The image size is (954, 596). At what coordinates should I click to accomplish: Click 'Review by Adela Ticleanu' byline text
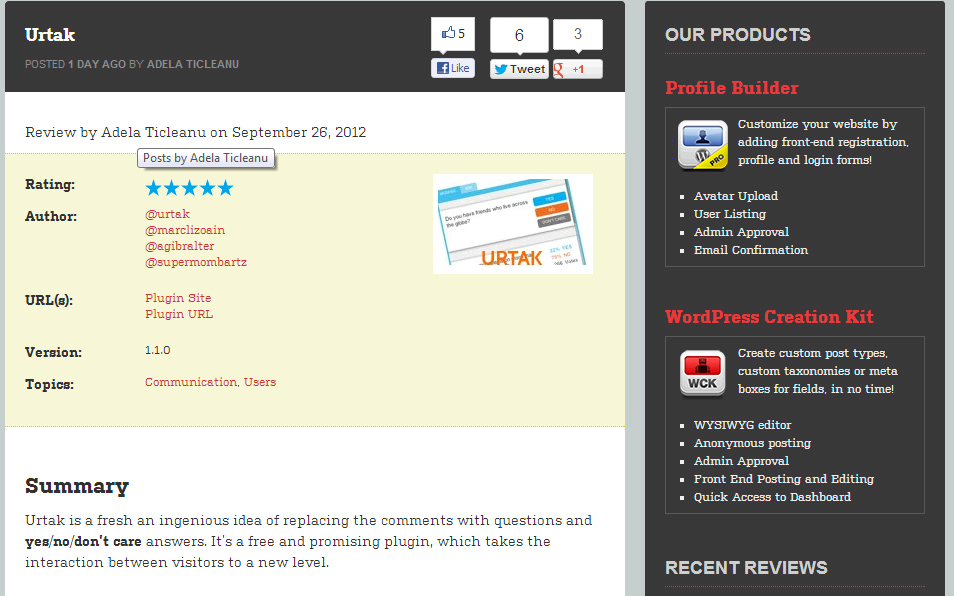pyautogui.click(x=116, y=132)
